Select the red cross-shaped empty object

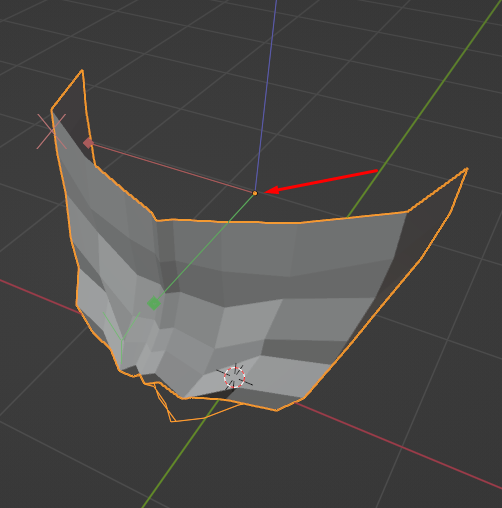(52, 131)
